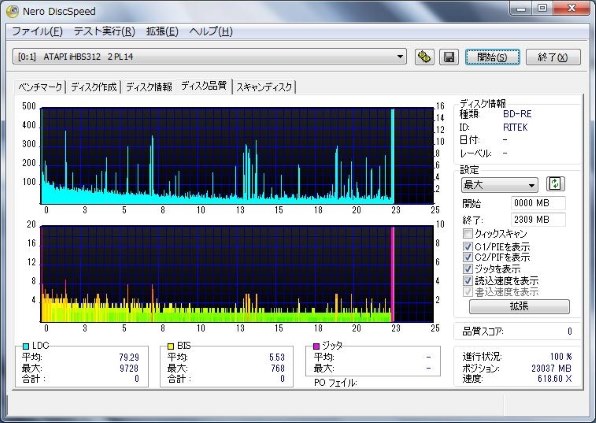
Task: Click the 品質スコア label
Action: pos(483,332)
